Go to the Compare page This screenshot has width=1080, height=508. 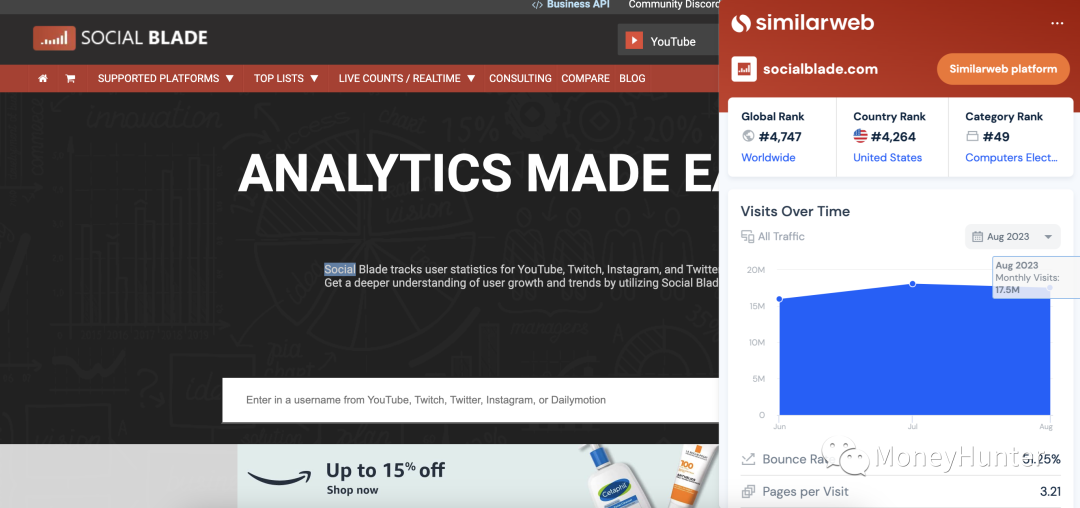click(x=585, y=78)
